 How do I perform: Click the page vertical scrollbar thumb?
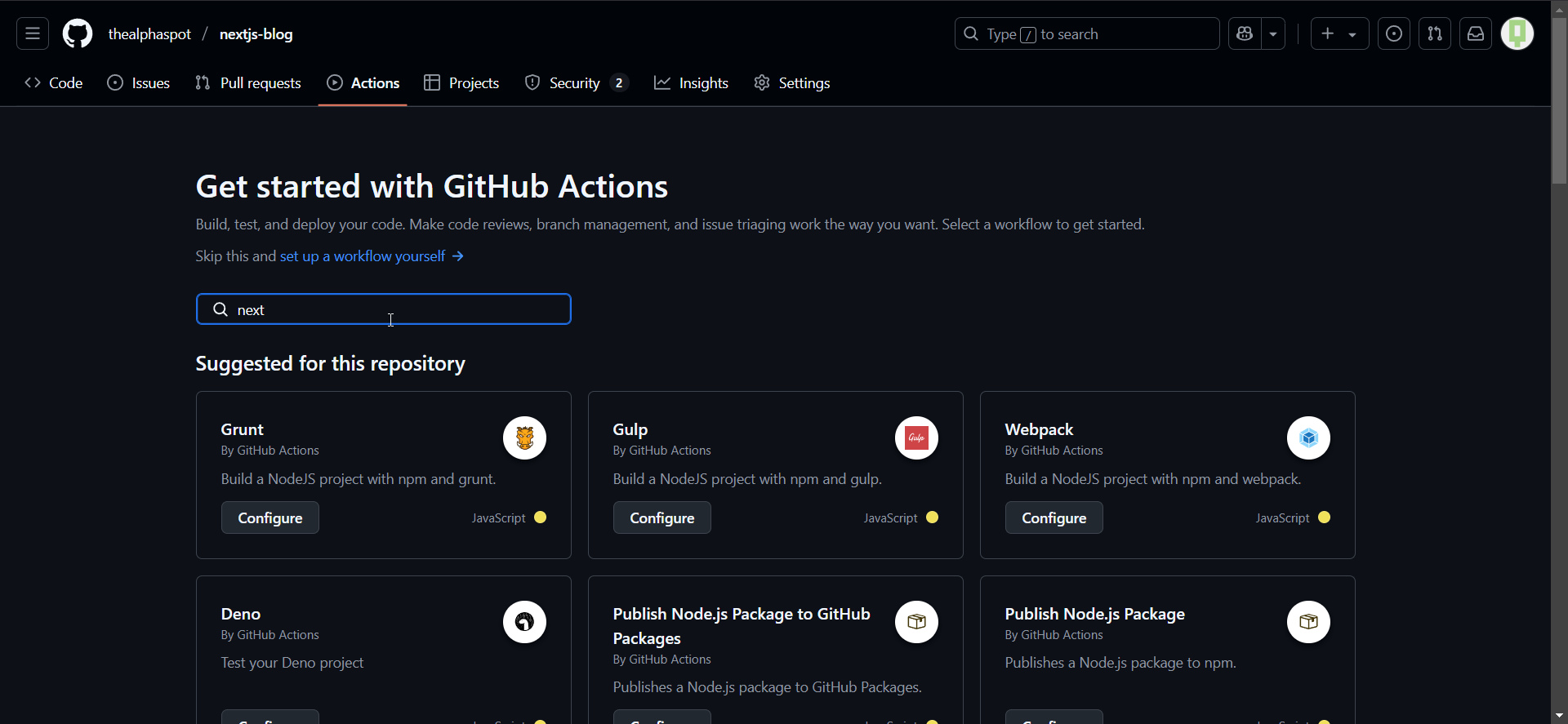(1559, 100)
